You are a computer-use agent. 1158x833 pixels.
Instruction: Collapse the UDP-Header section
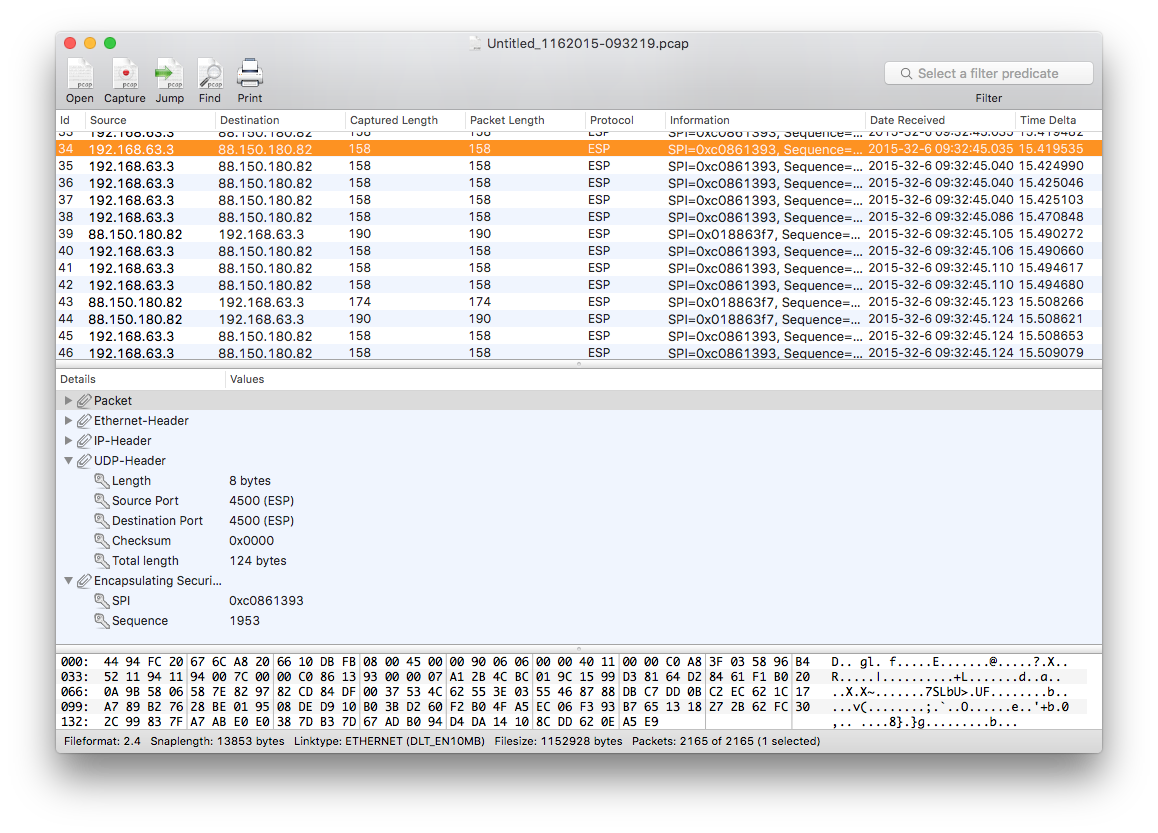[x=69, y=461]
